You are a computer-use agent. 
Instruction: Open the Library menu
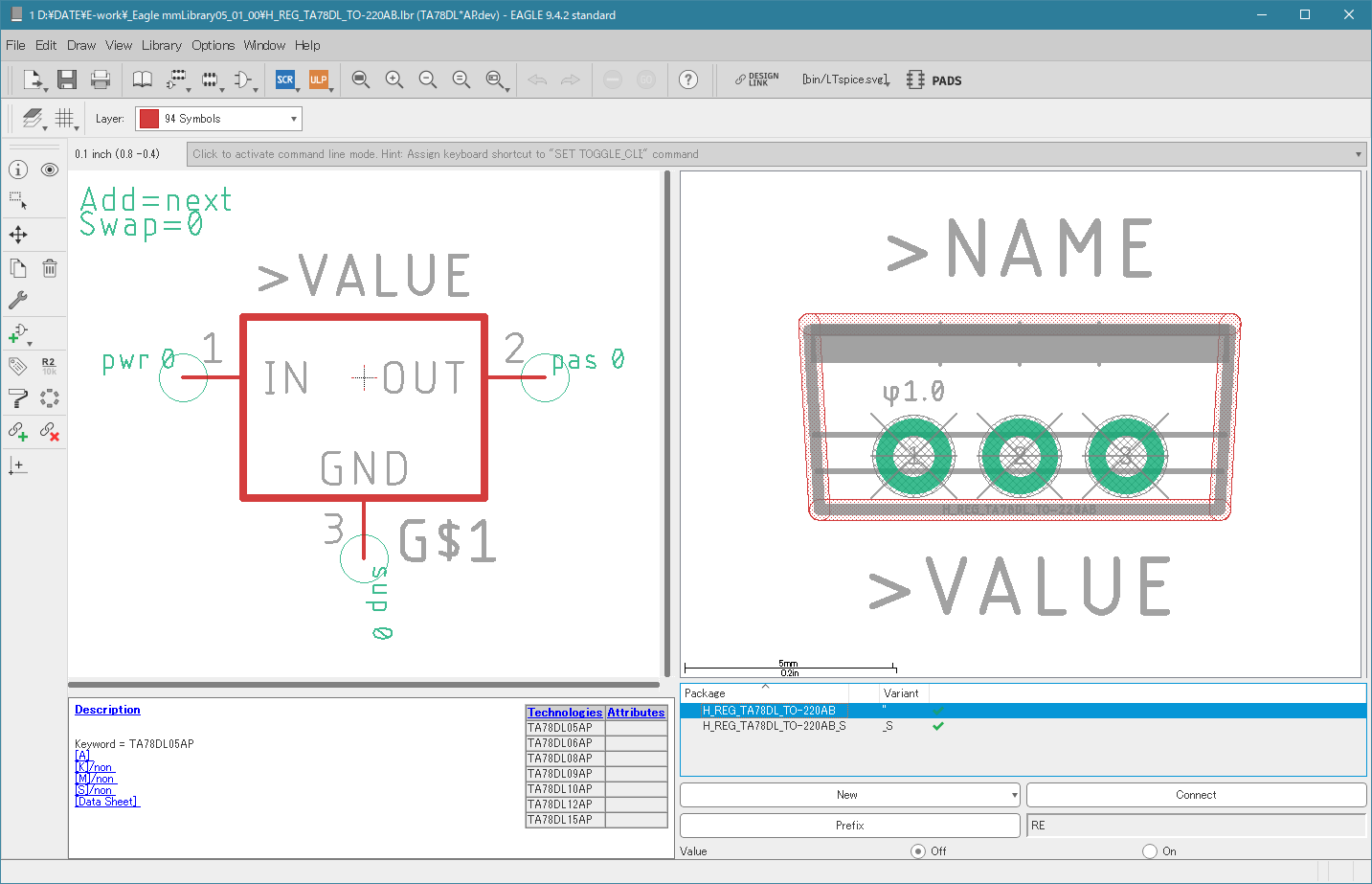point(161,45)
